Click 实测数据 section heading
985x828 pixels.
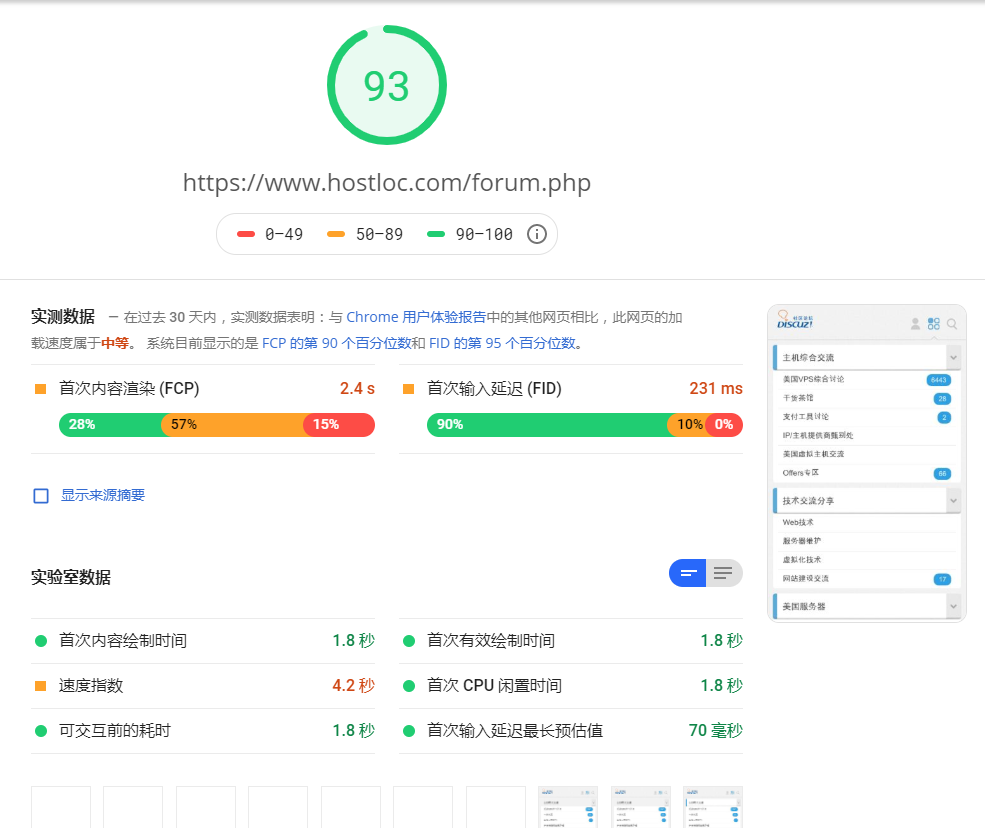coord(63,317)
